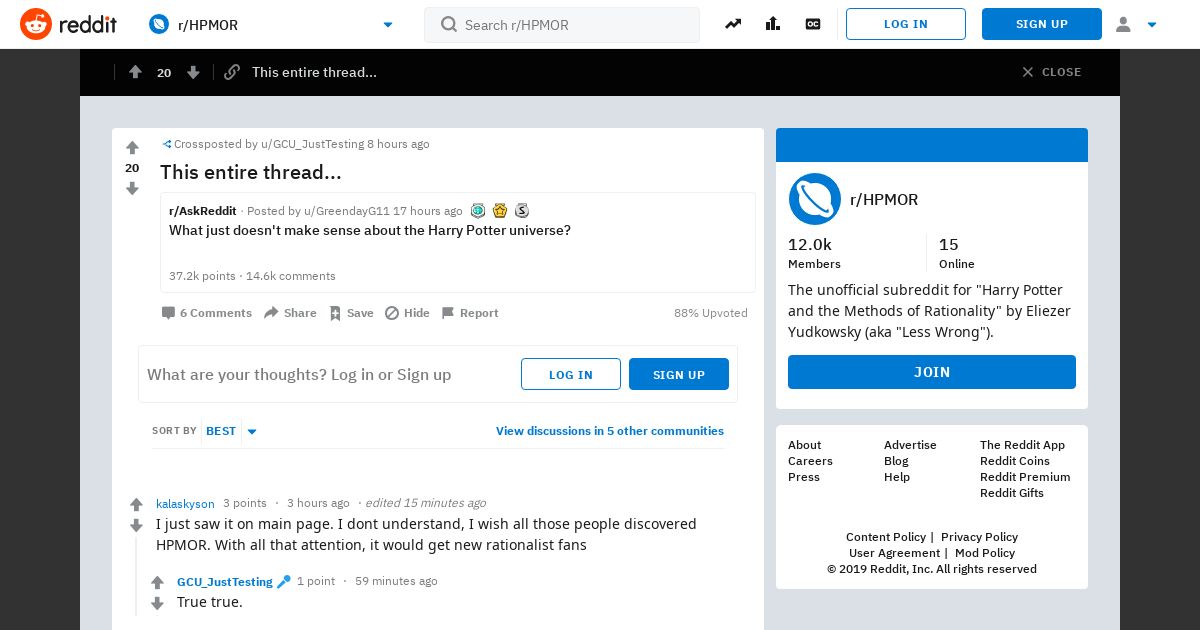Upvote the post beside the 20 score
Image resolution: width=1200 pixels, height=630 pixels.
[132, 148]
